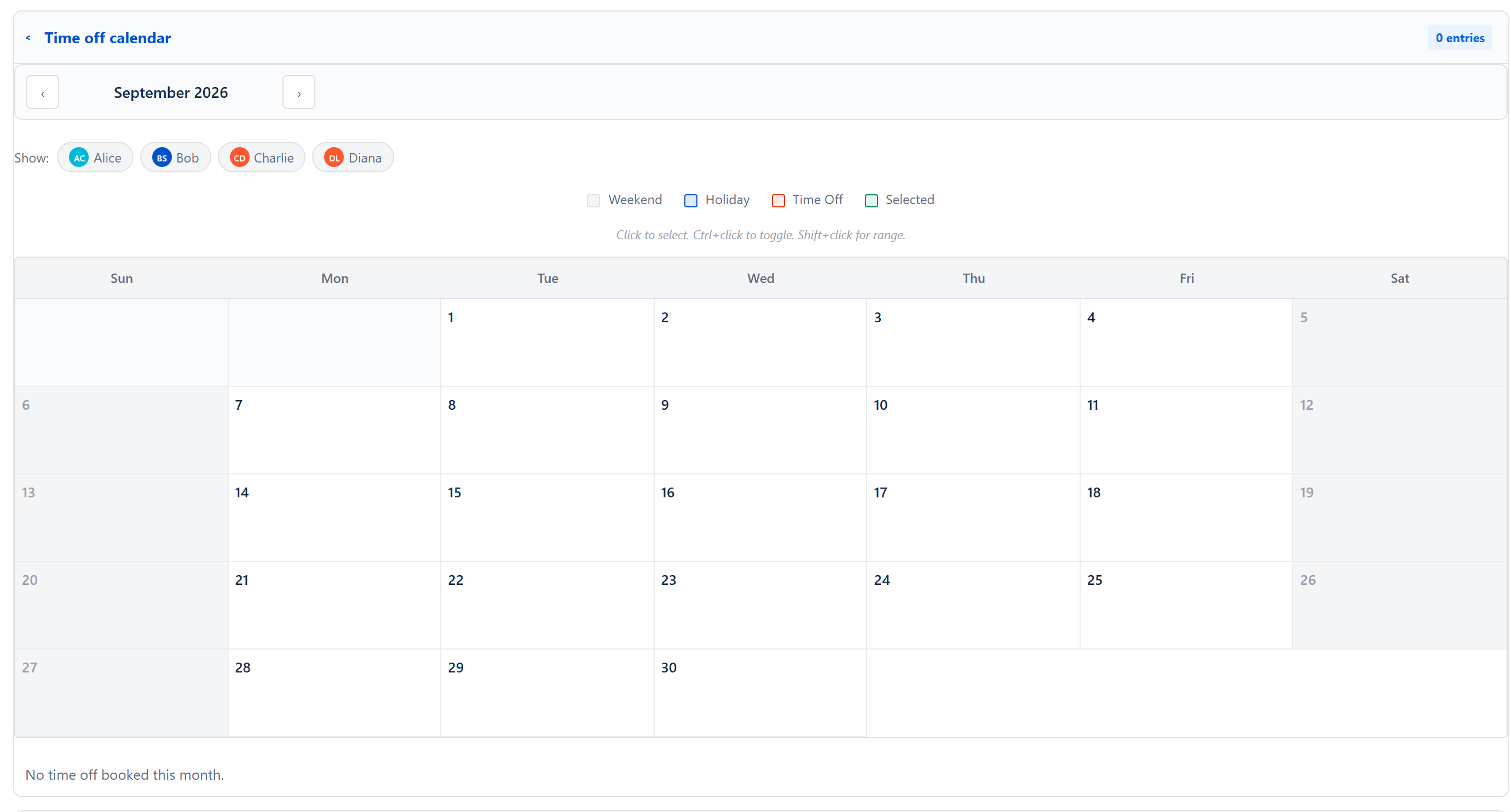Click the Sun column header
Viewport: 1511px width, 812px height.
point(122,279)
